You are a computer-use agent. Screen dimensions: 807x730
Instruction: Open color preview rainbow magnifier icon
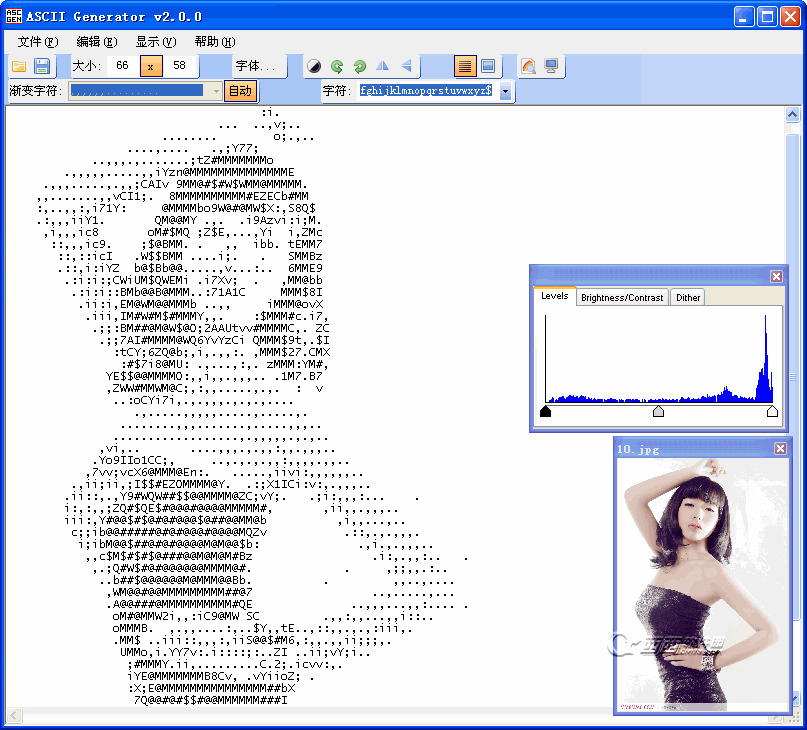pos(528,66)
